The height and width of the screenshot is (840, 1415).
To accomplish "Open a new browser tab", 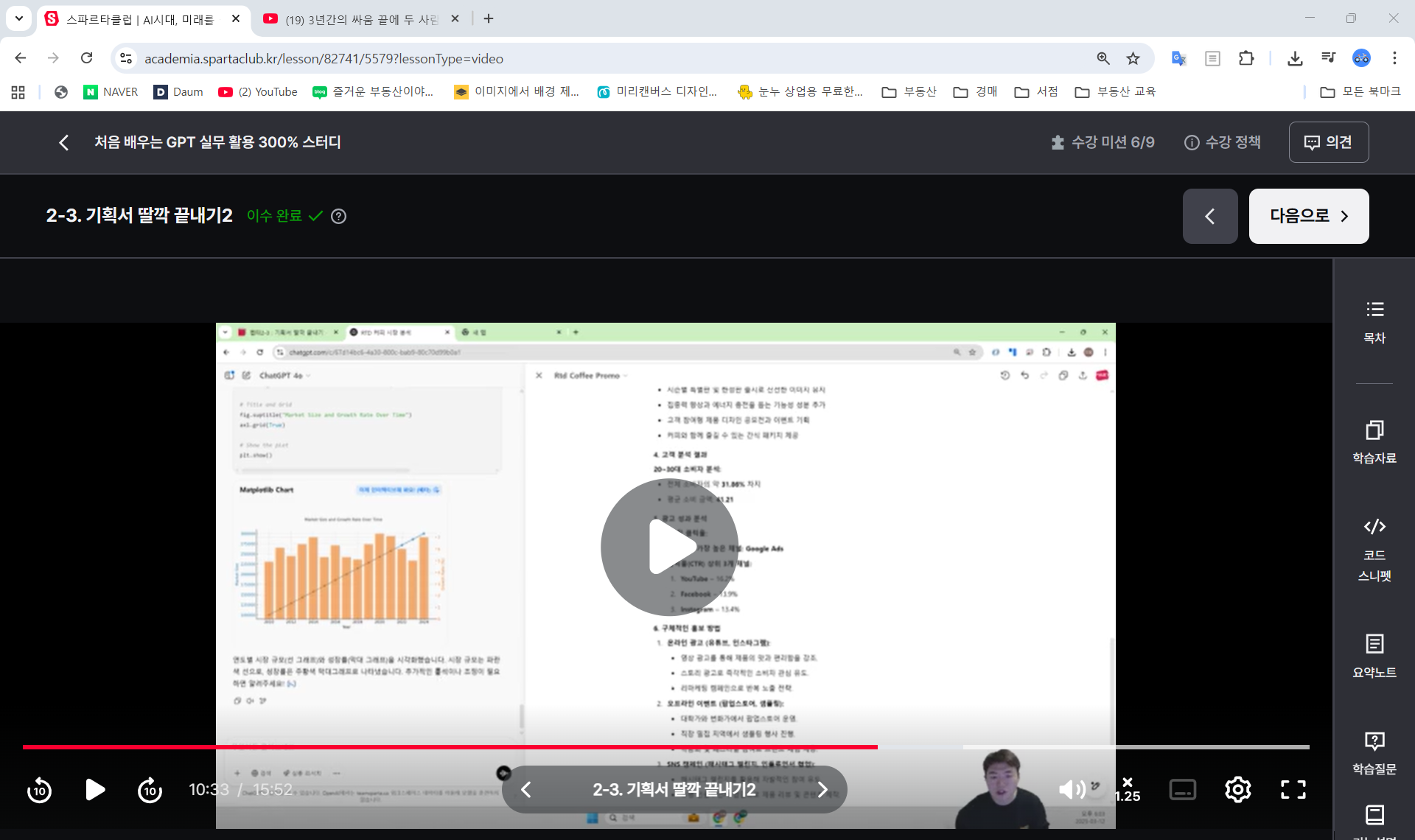I will pos(489,19).
